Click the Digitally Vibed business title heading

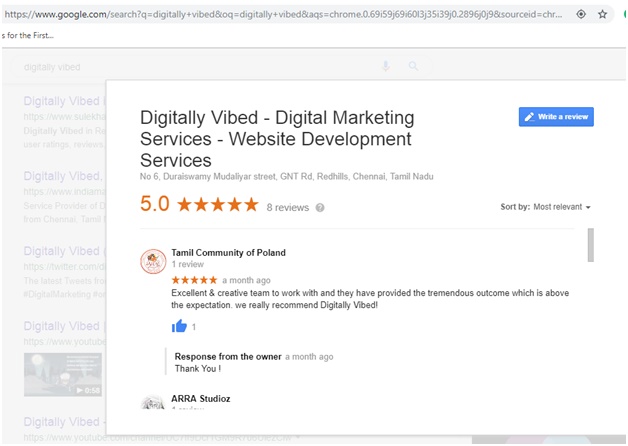(x=277, y=139)
